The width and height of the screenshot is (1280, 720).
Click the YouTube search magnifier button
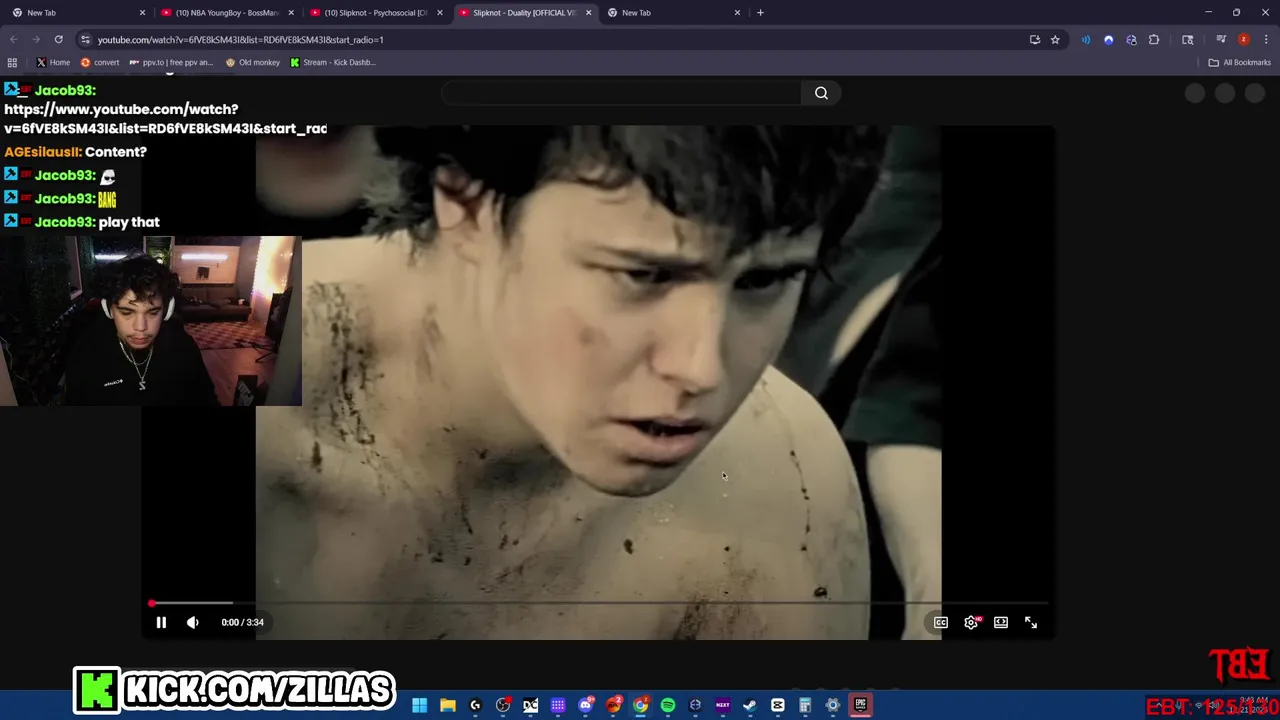[821, 93]
